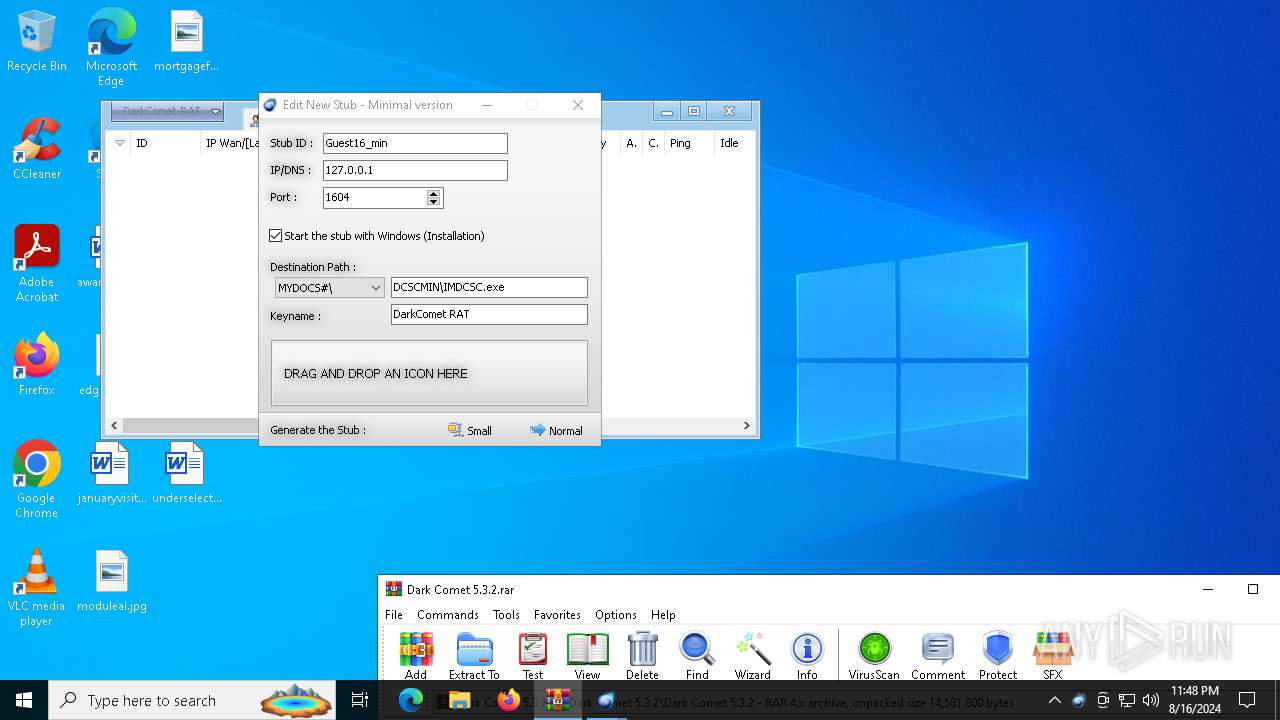Open the Favorites menu in WinRAR

[x=557, y=615]
